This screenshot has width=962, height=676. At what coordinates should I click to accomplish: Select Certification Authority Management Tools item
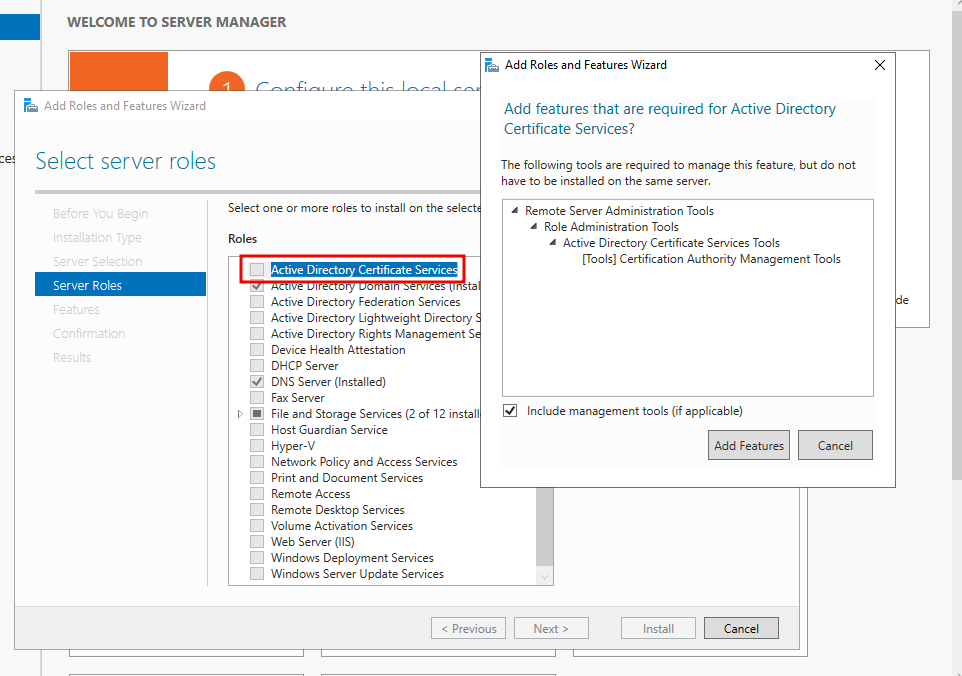711,259
